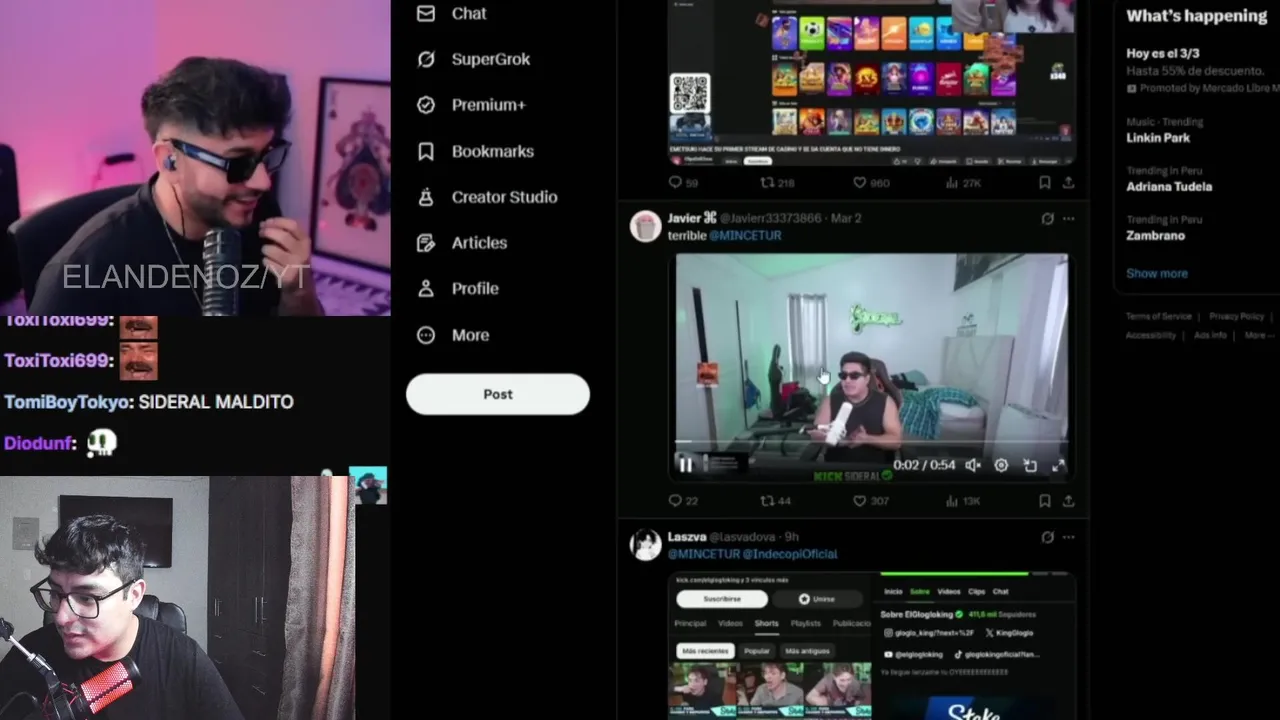Click the Creator Studio icon
This screenshot has height=720, width=1280.
[x=426, y=197]
